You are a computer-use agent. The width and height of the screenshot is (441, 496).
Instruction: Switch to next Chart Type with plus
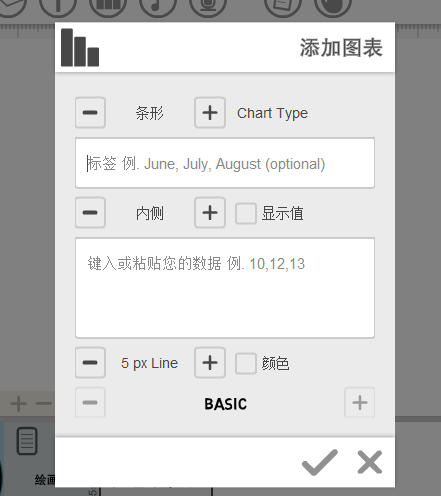210,113
